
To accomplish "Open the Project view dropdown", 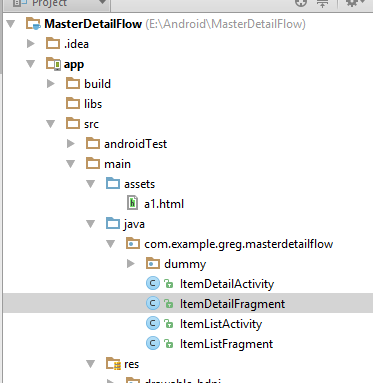I will [x=102, y=2].
